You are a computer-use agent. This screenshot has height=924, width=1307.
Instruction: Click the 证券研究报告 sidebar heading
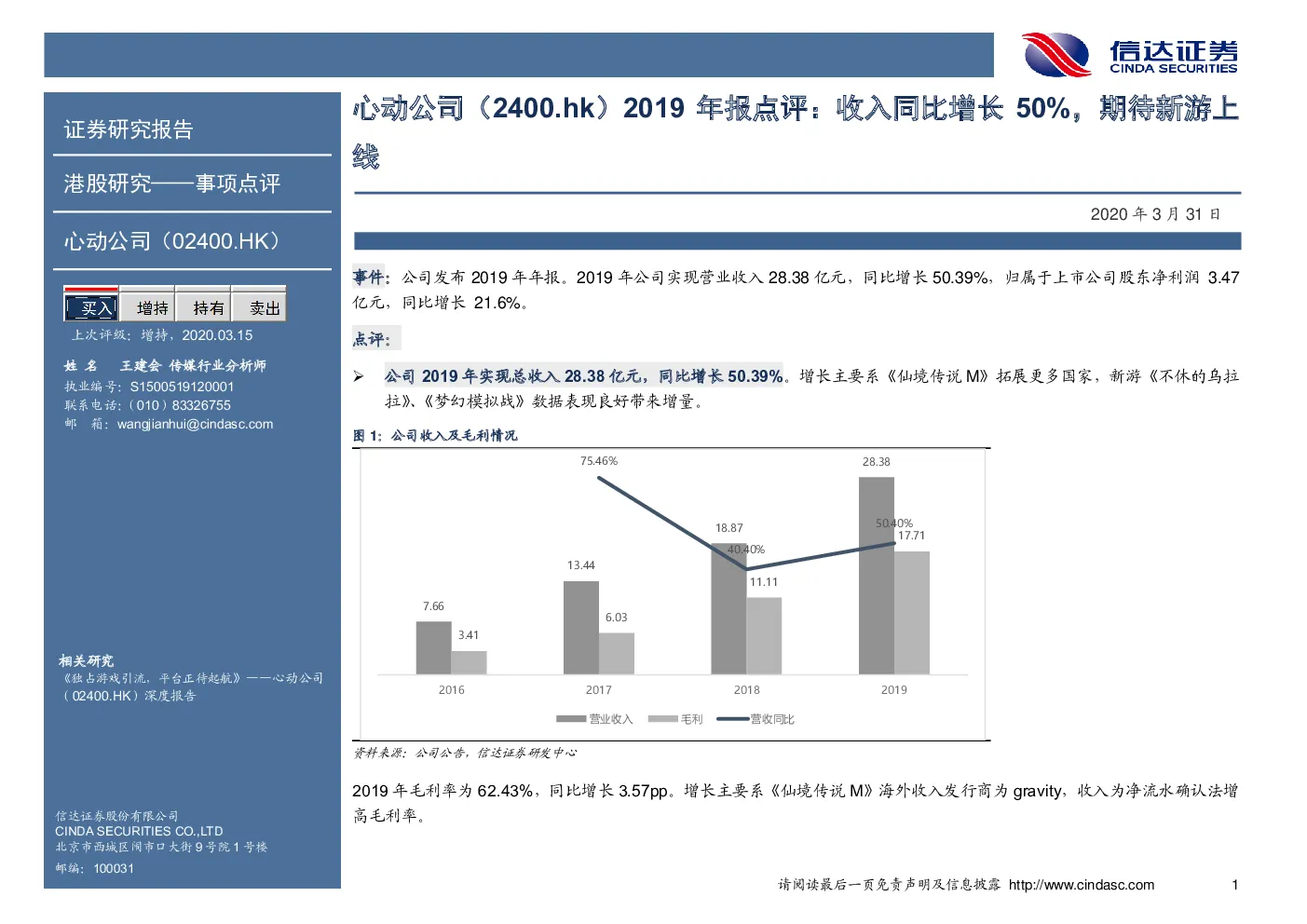click(129, 129)
